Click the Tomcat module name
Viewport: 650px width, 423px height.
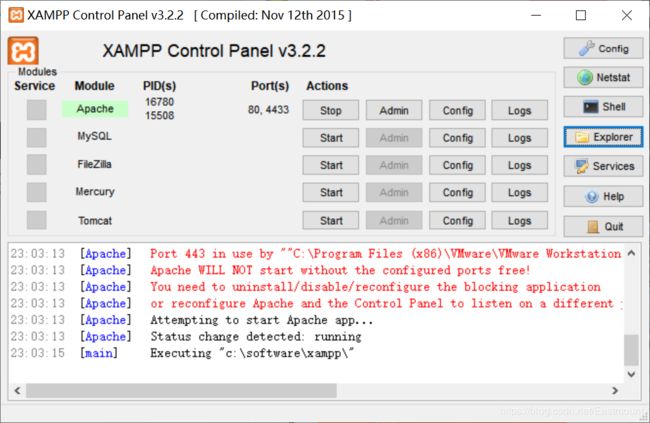coord(95,220)
